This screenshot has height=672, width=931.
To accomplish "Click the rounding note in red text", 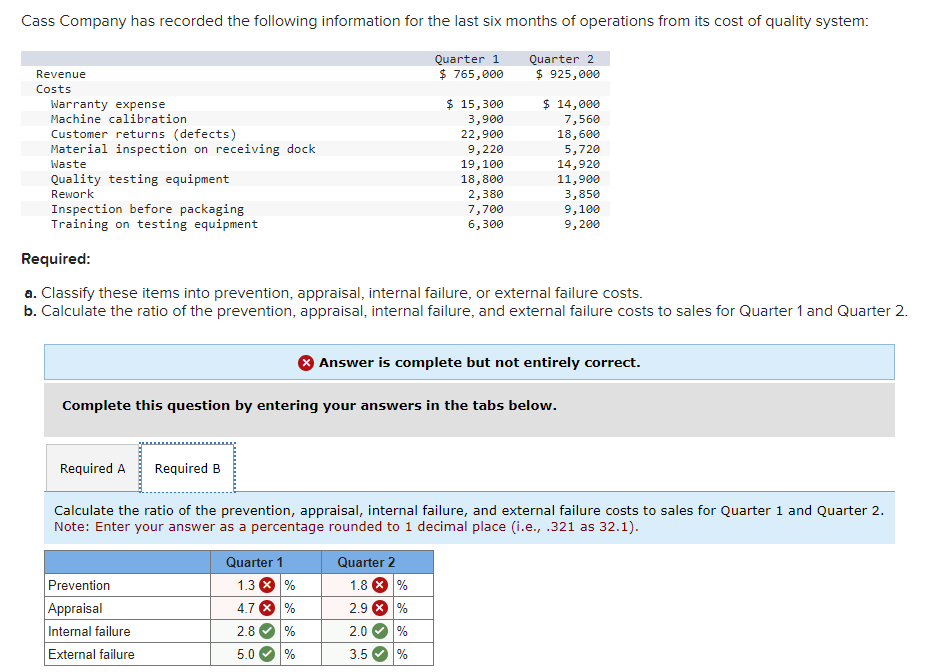I will pyautogui.click(x=346, y=527).
